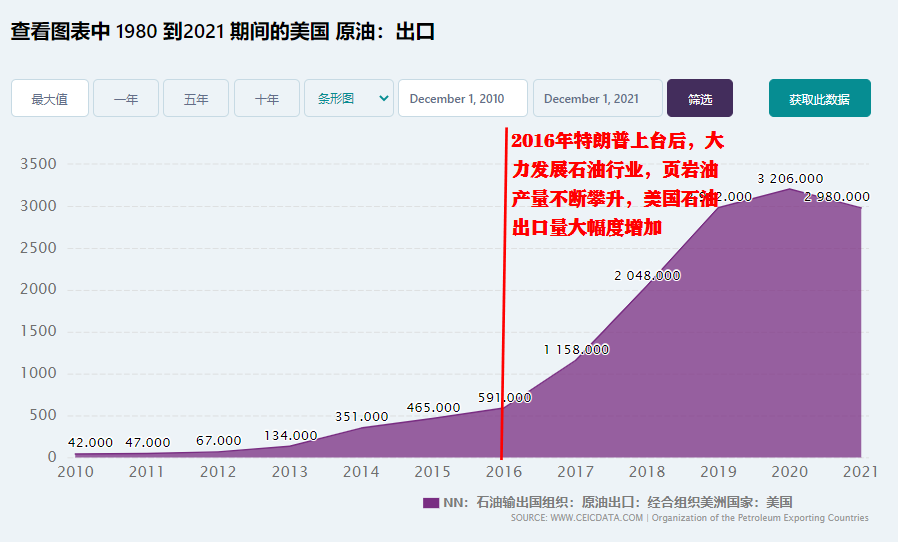Screen dimensions: 900x542
Task: Choose the 十年 time range
Action: point(267,99)
